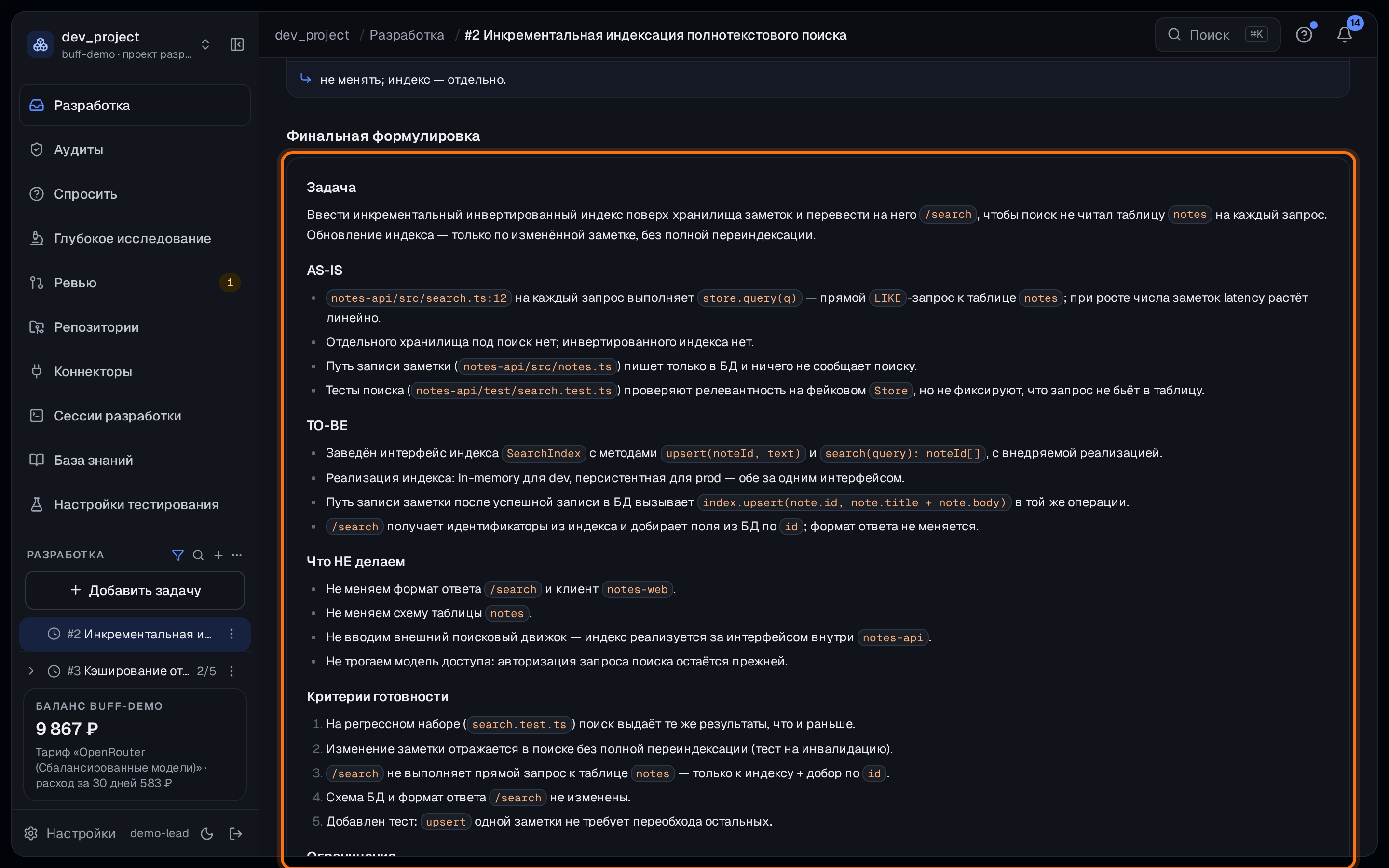This screenshot has width=1389, height=868.
Task: Open options menu for task #3
Action: [x=231, y=670]
